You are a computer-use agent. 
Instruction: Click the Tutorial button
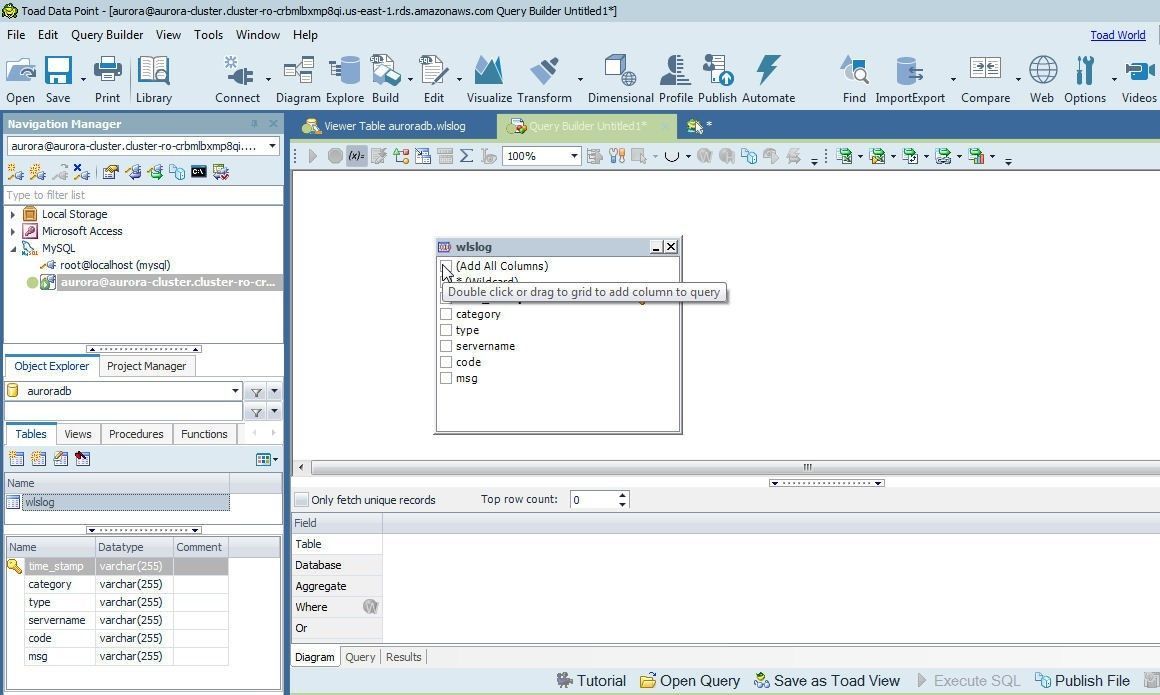tap(591, 680)
